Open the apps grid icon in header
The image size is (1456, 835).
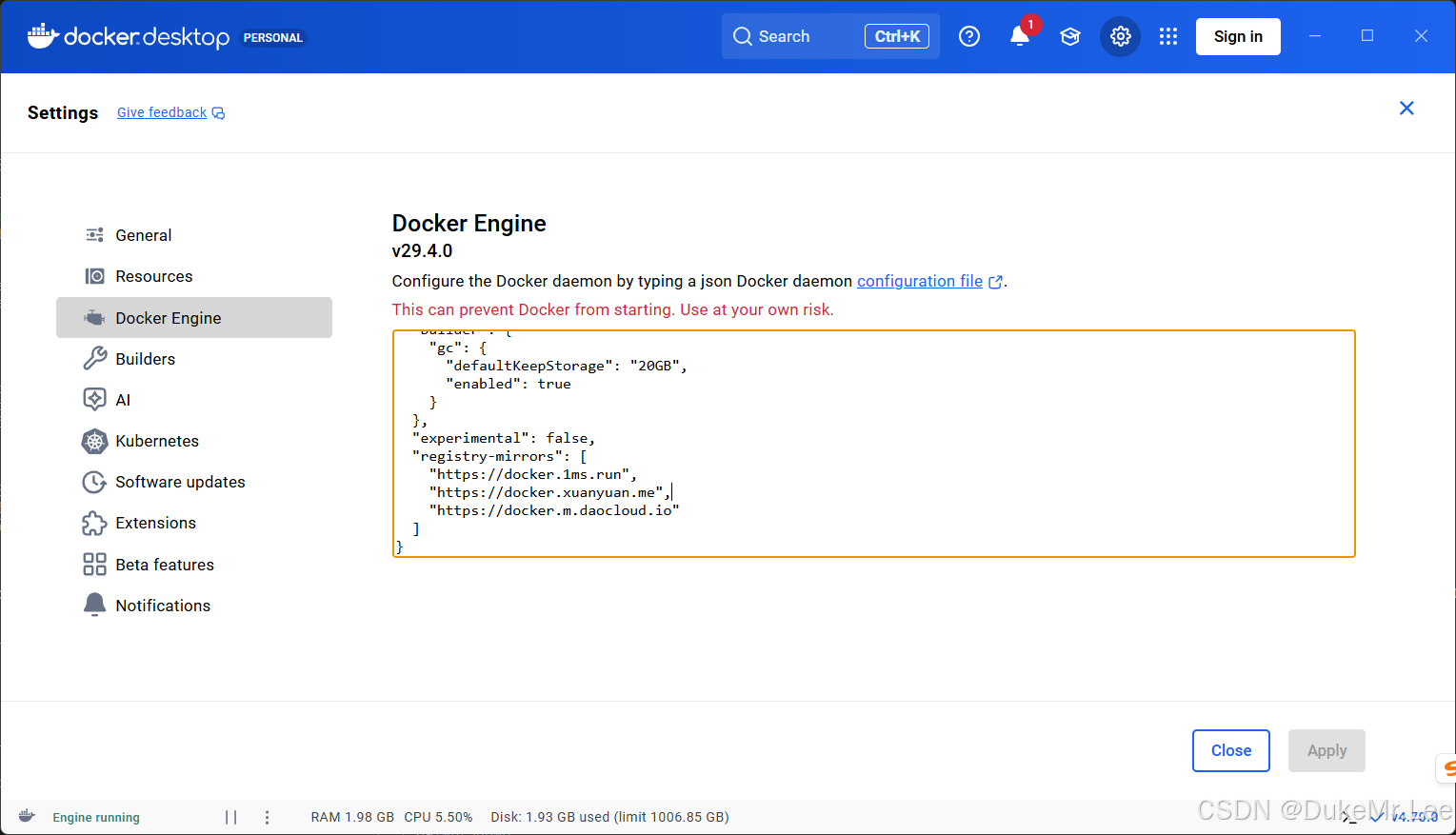[1168, 36]
